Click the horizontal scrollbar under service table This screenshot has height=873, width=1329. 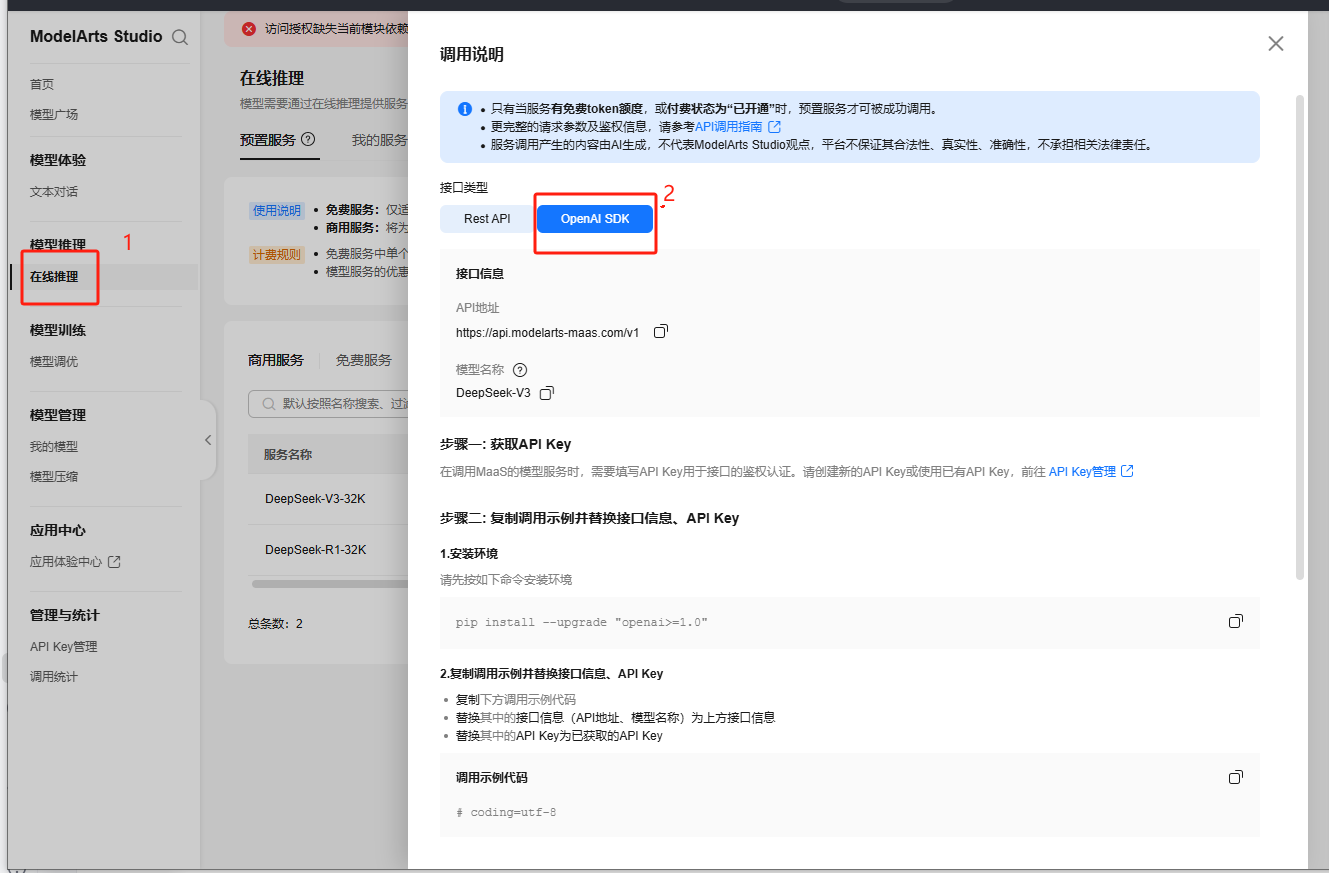click(x=330, y=583)
